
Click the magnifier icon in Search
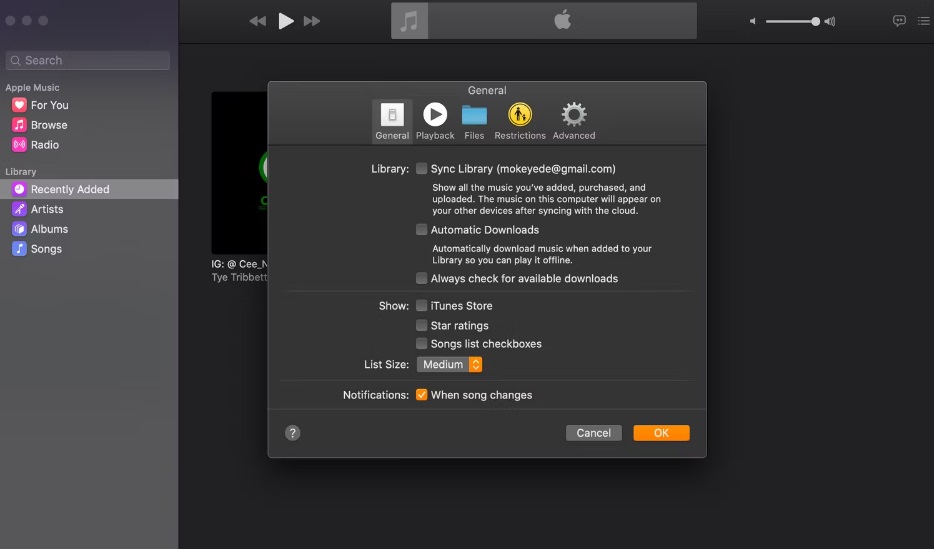[x=15, y=60]
